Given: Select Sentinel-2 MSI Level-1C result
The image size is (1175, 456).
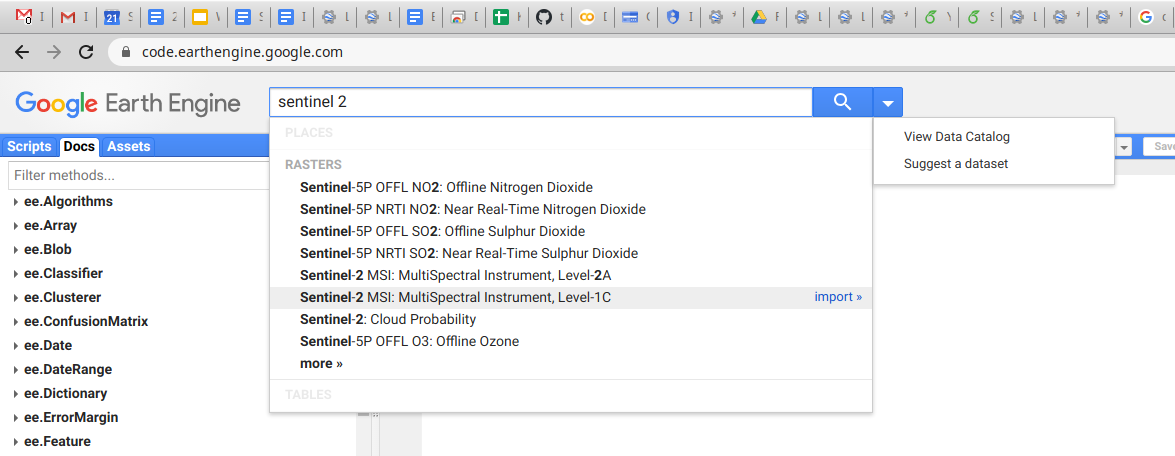Looking at the screenshot, I should pos(571,297).
